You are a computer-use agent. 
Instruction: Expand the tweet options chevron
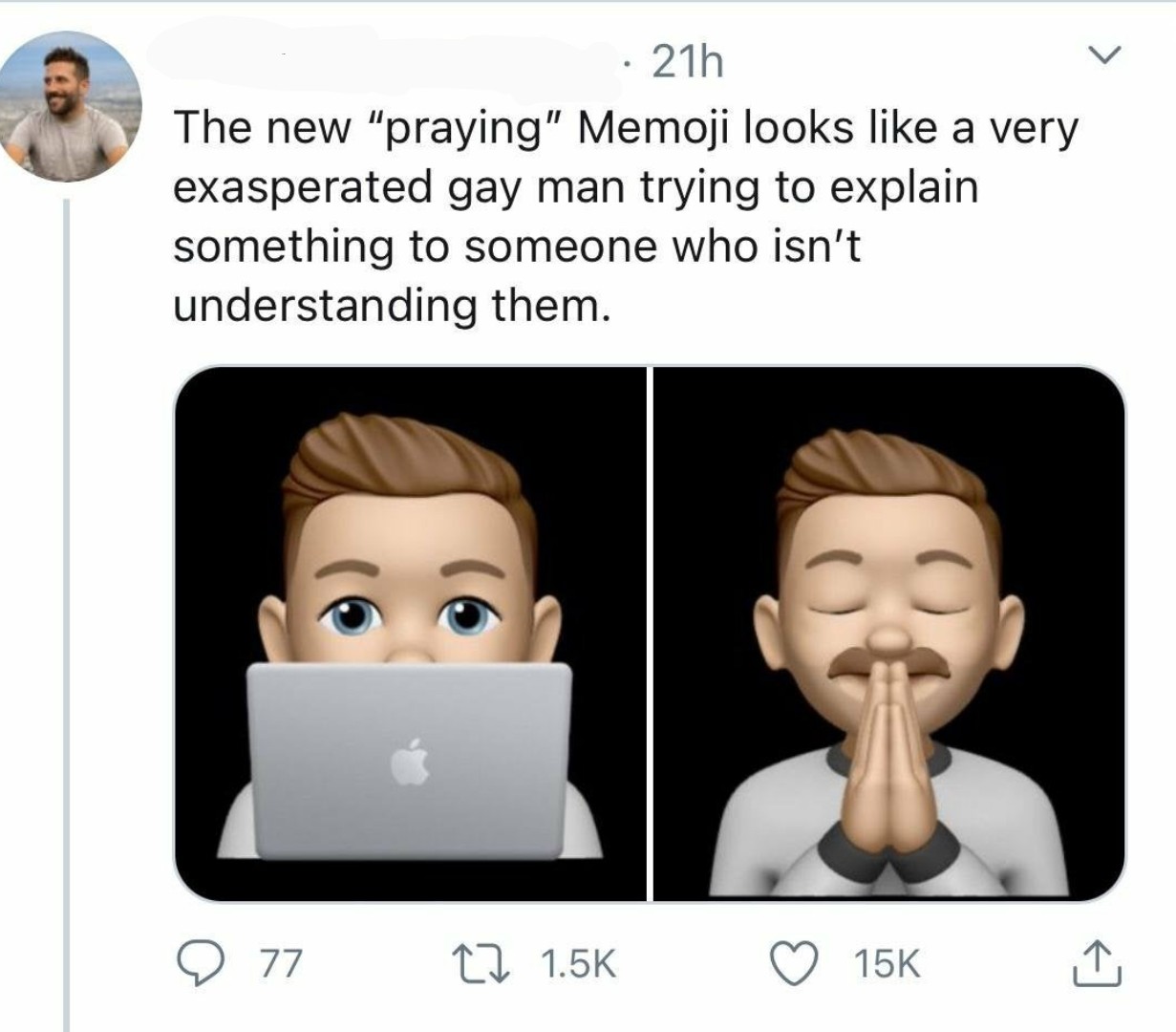pyautogui.click(x=1103, y=55)
